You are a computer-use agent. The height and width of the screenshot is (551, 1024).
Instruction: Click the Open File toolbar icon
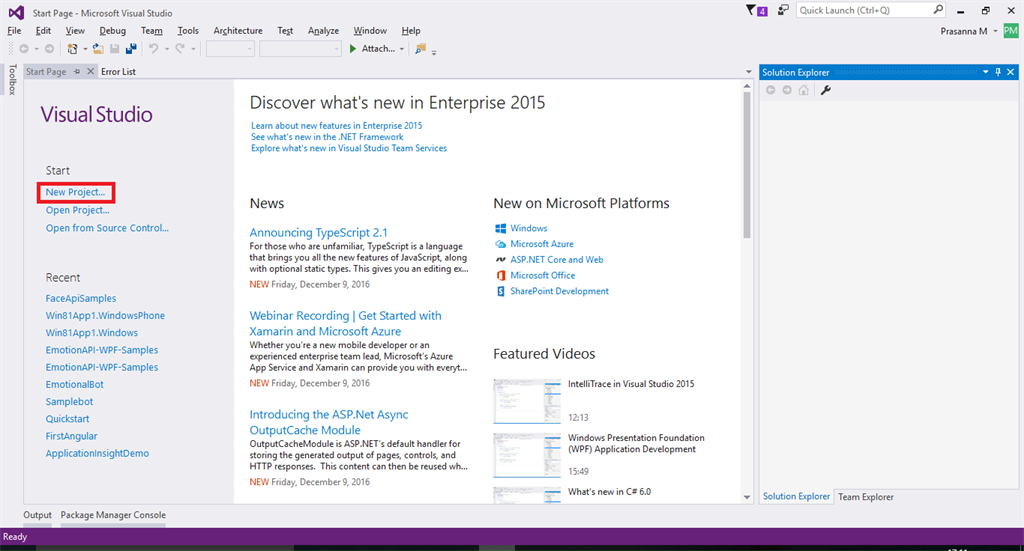tap(98, 48)
